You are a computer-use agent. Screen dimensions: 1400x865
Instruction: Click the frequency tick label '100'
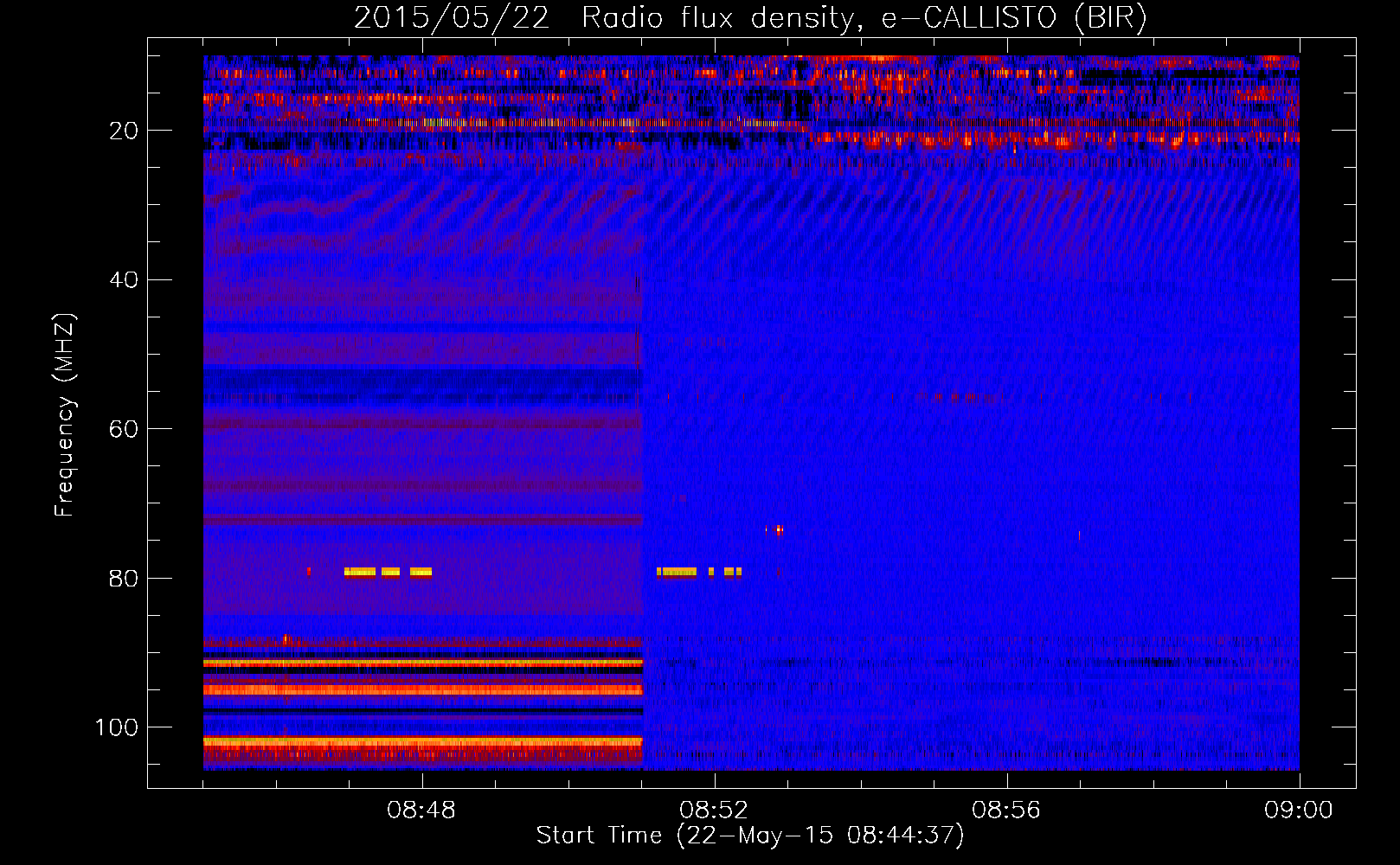117,727
